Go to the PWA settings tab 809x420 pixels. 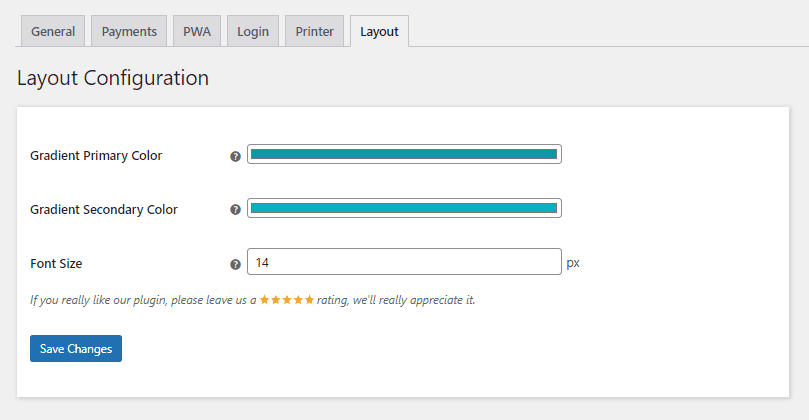click(196, 31)
